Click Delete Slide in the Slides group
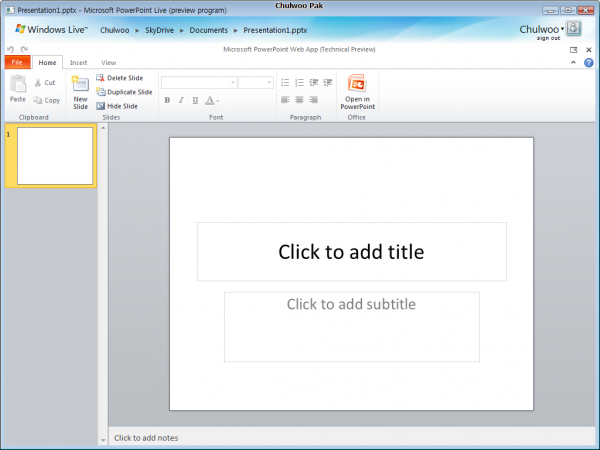 [x=119, y=78]
